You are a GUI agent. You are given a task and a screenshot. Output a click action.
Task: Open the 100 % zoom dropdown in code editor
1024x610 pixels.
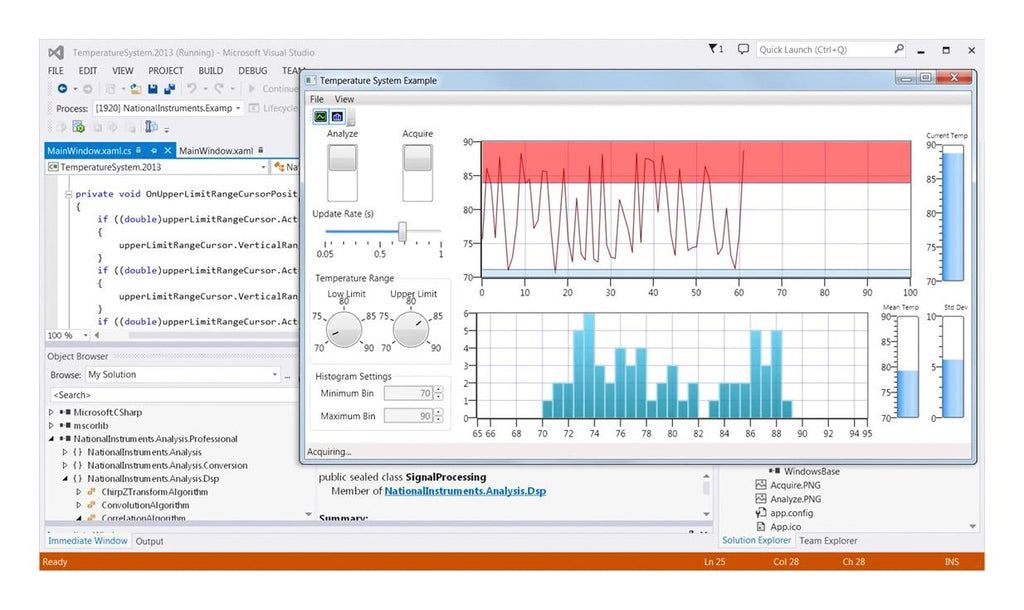tap(67, 335)
